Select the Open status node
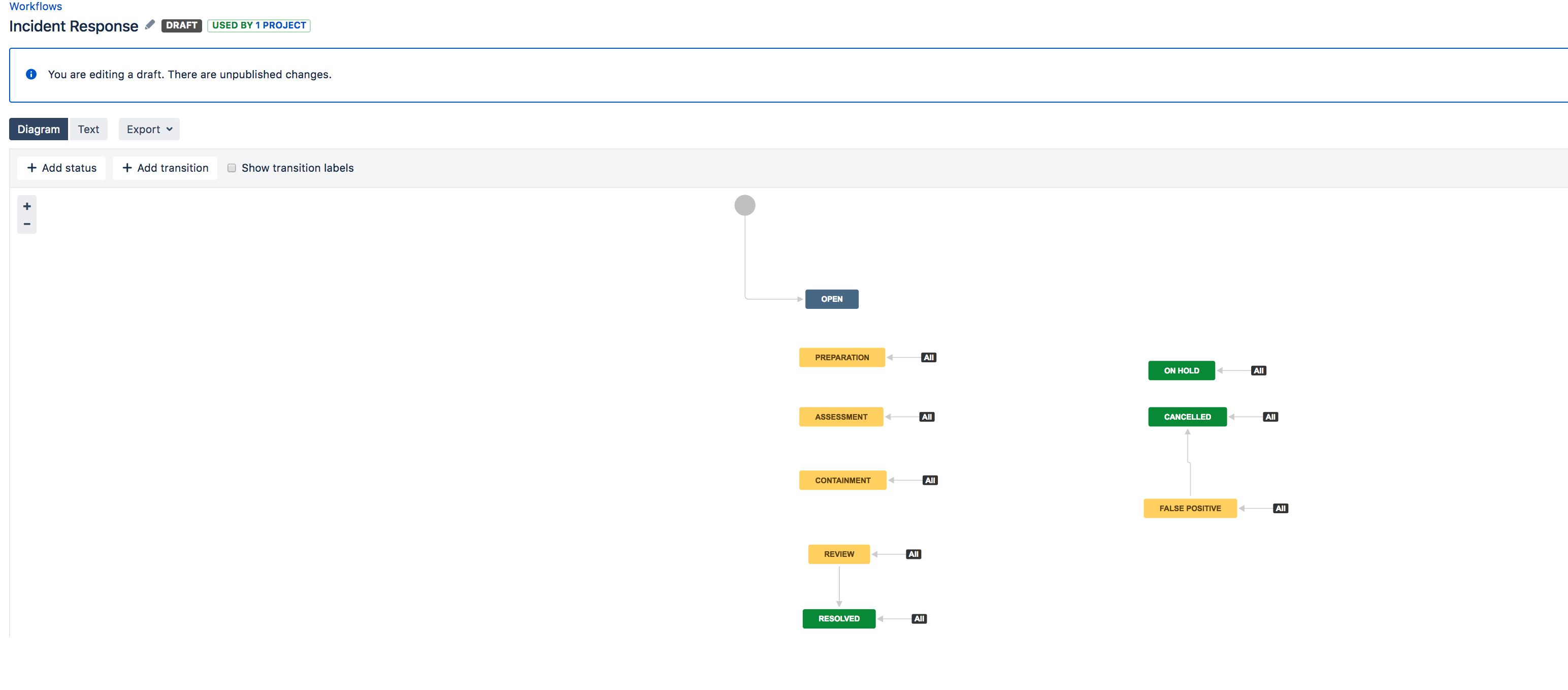The height and width of the screenshot is (690, 1568). pos(832,299)
